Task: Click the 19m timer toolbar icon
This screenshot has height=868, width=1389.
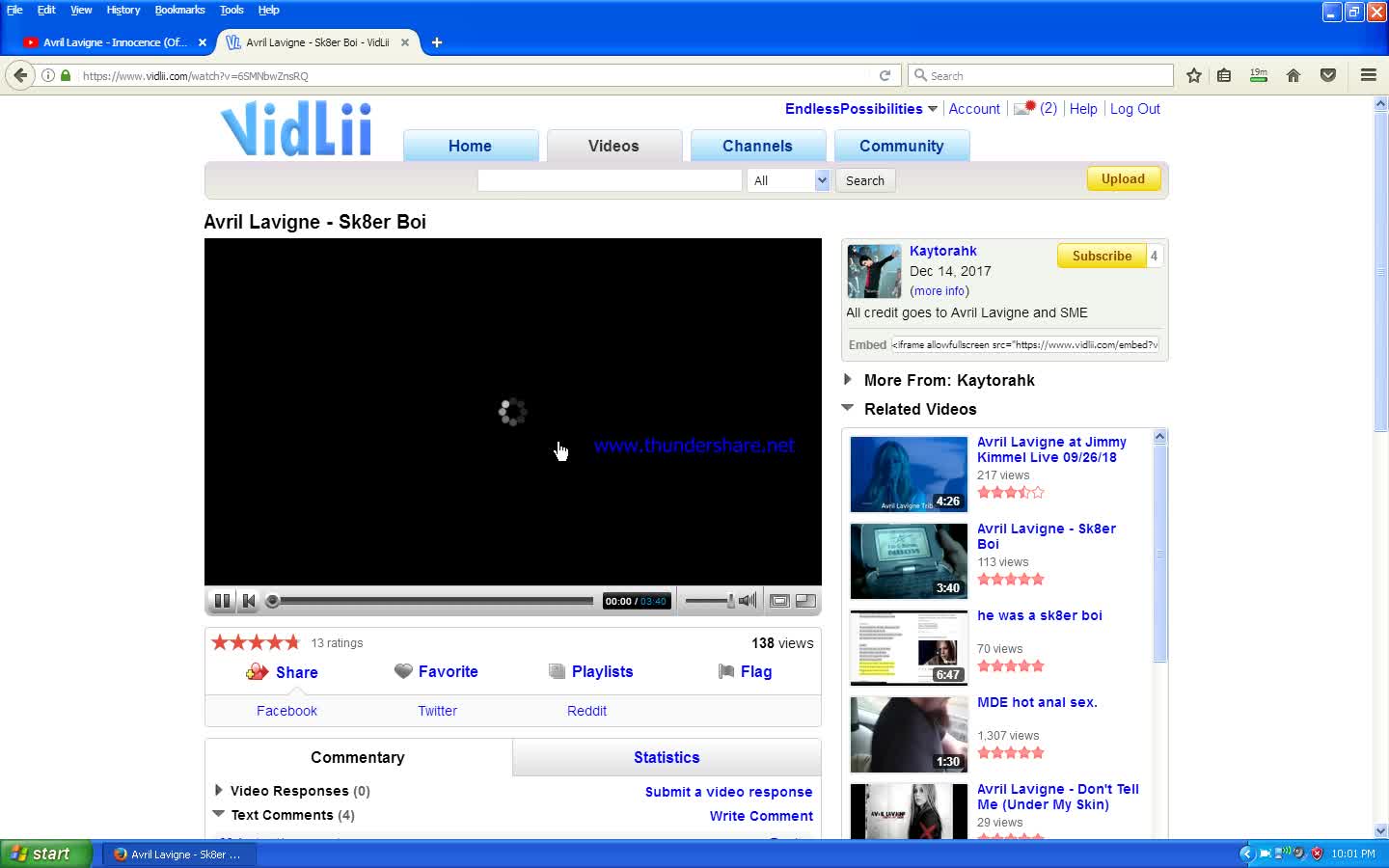Action: pyautogui.click(x=1259, y=75)
